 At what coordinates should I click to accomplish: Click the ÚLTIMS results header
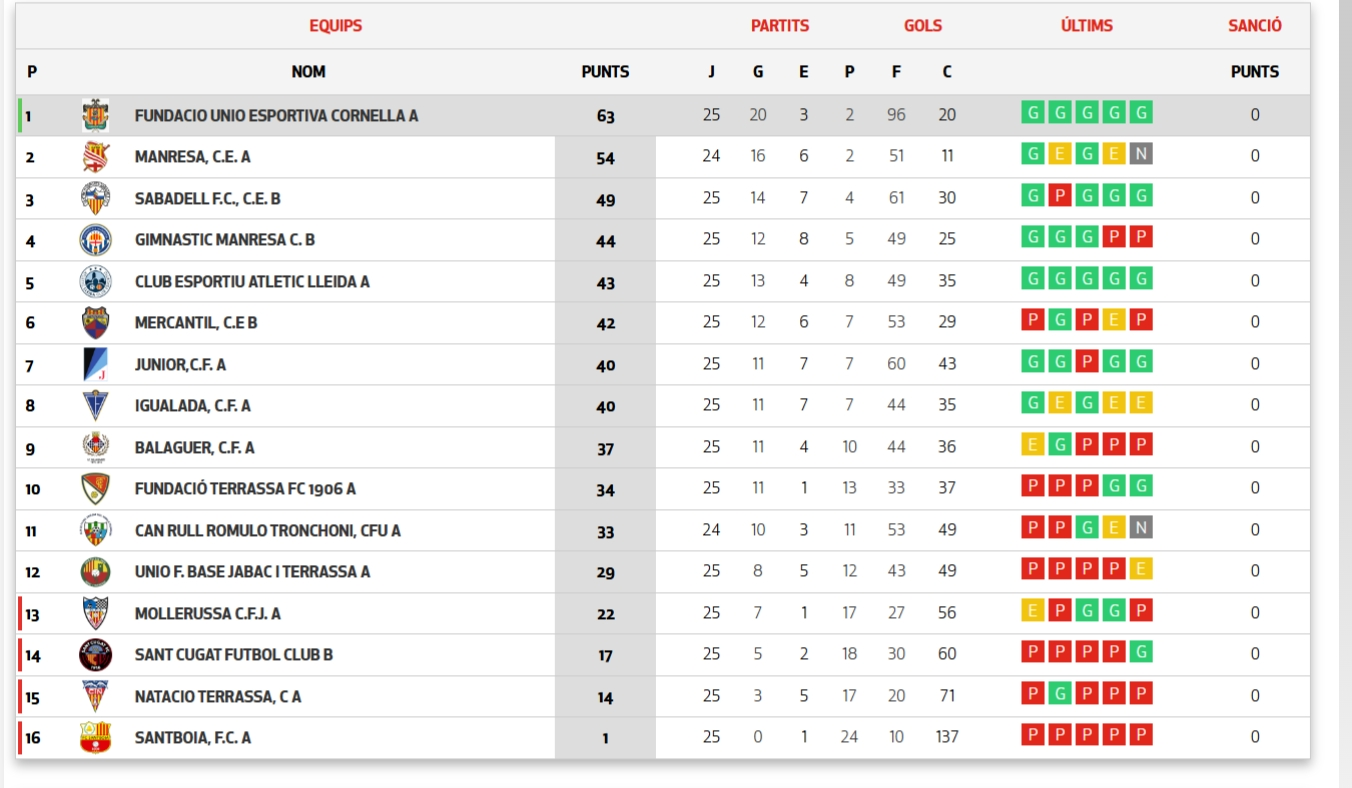pos(1086,26)
